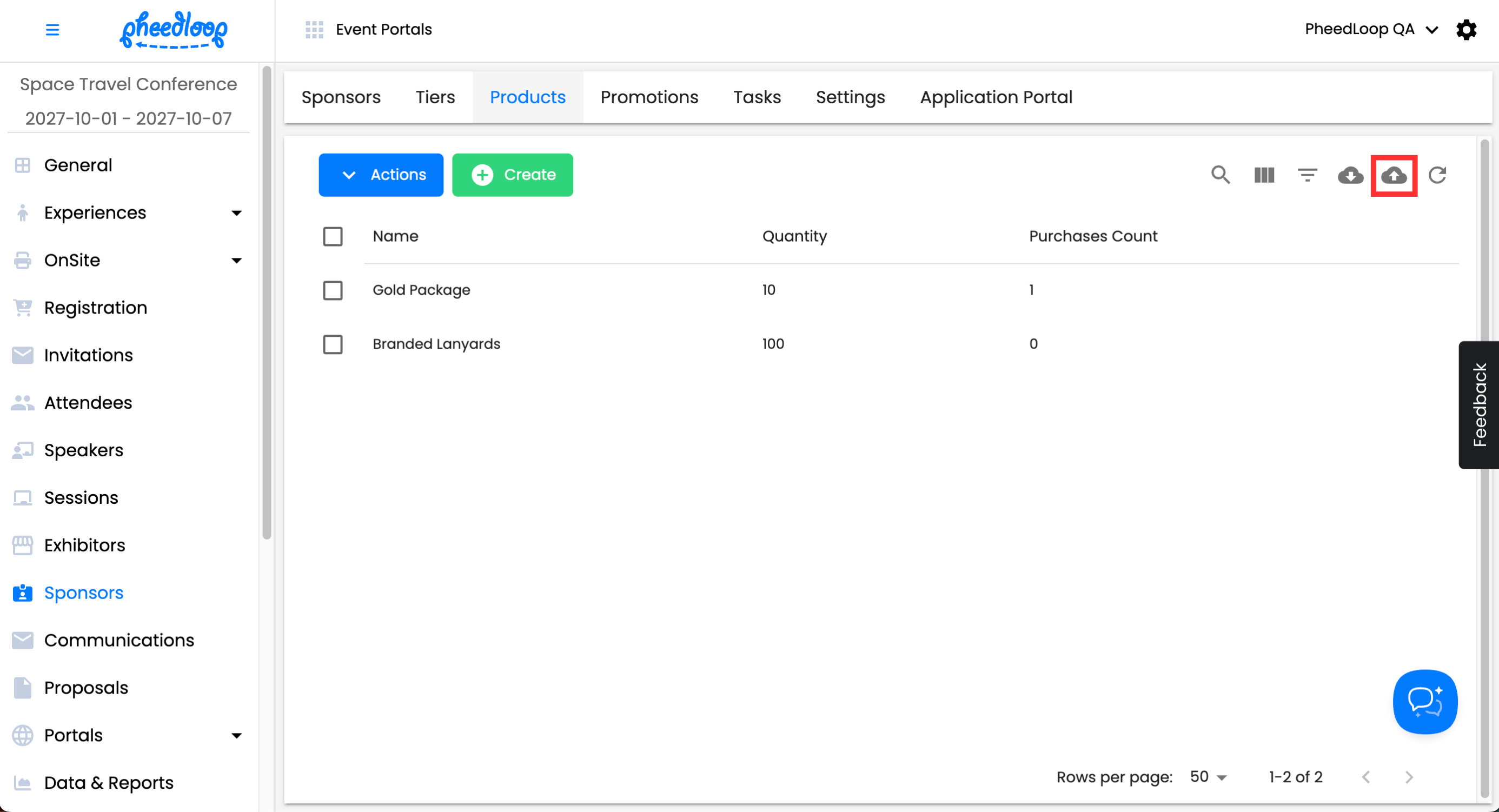The image size is (1499, 812).
Task: Open the AI chat assistant bubble
Action: coord(1424,702)
